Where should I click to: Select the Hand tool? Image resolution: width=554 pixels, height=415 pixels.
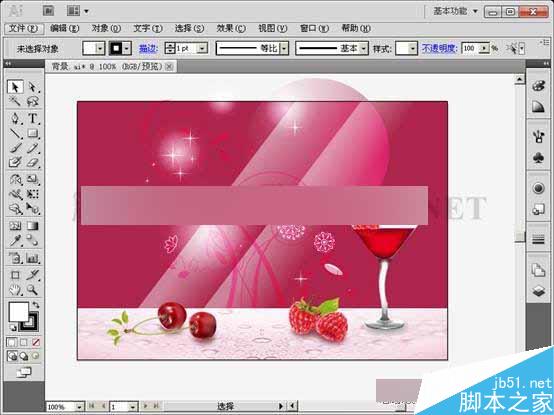point(15,290)
